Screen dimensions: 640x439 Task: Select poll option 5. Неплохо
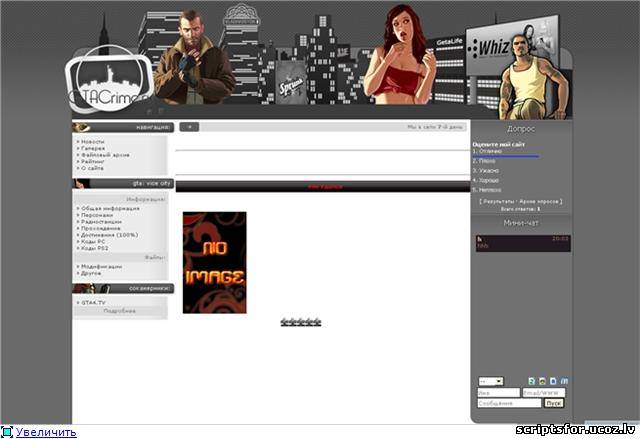[487, 190]
